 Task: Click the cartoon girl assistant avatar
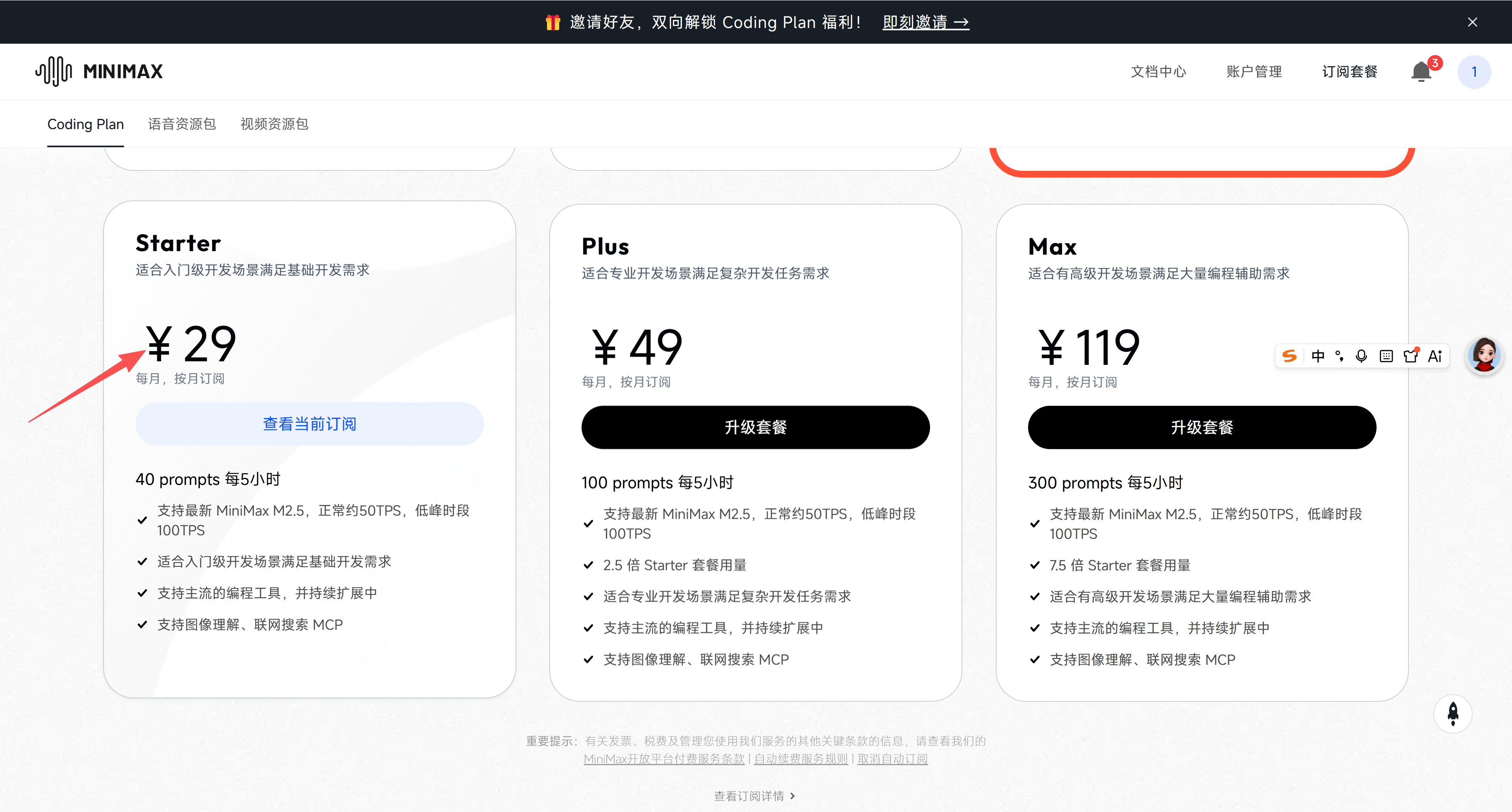1484,355
